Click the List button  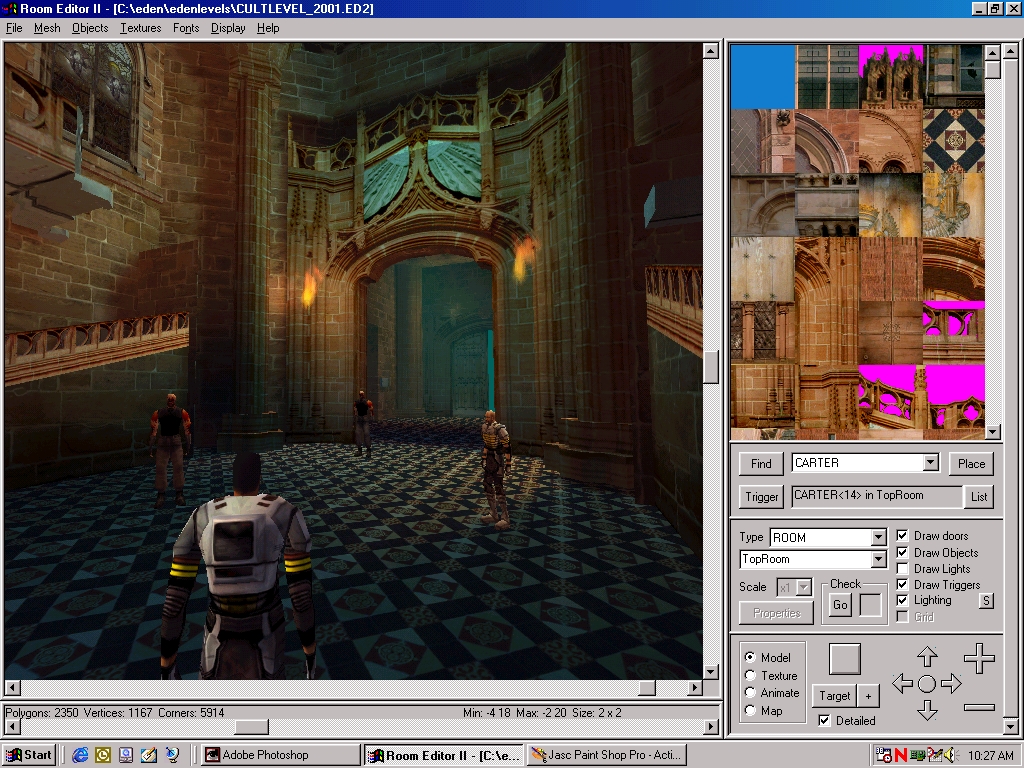point(979,497)
